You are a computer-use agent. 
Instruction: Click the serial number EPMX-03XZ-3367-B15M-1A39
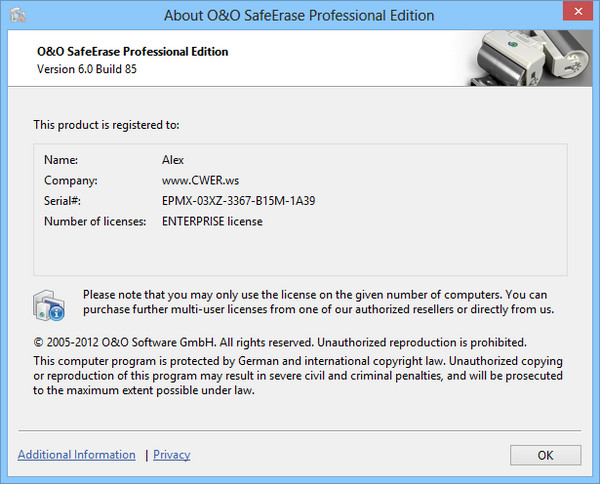pos(238,201)
